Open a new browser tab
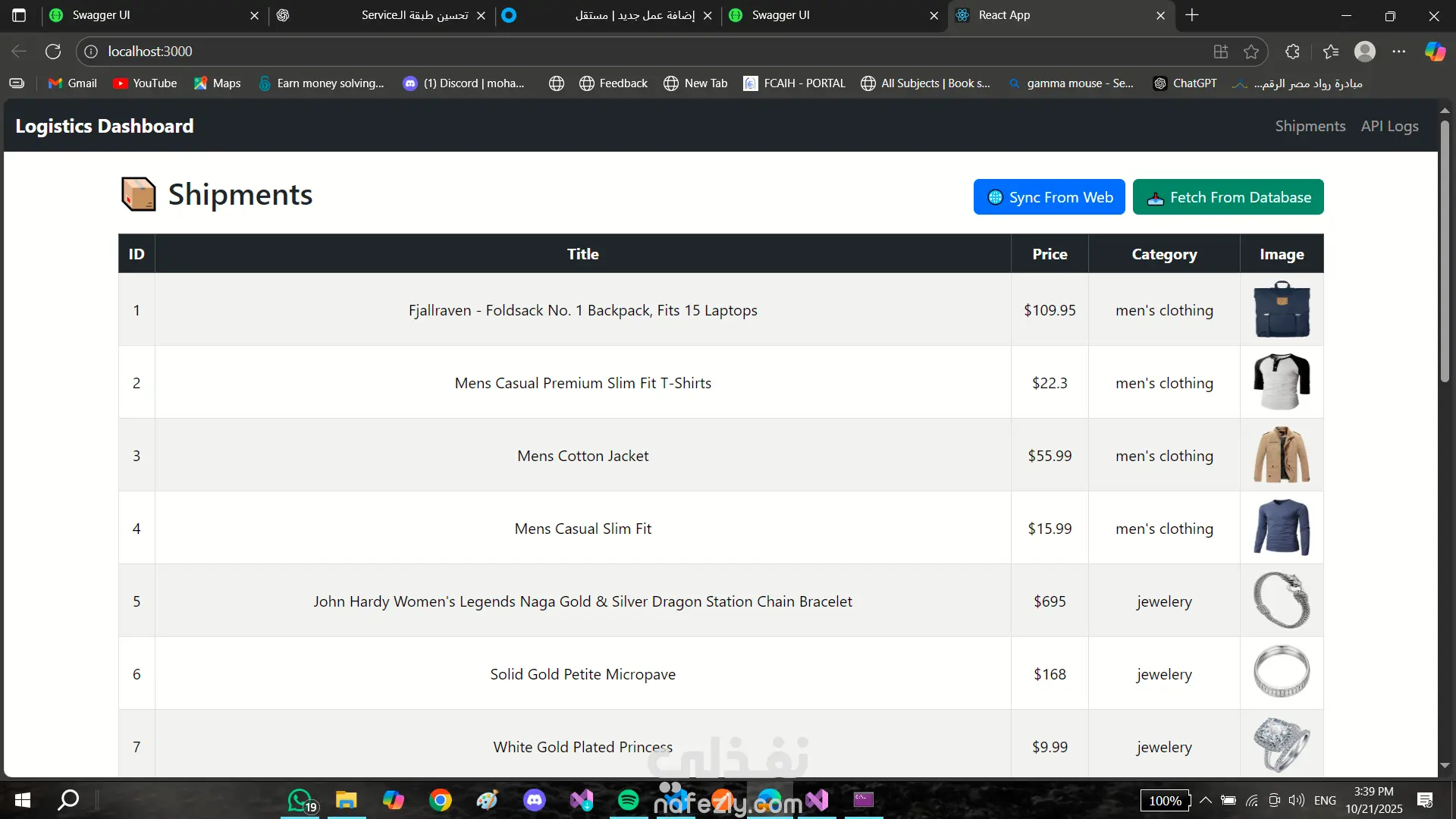The height and width of the screenshot is (819, 1456). pos(1192,15)
